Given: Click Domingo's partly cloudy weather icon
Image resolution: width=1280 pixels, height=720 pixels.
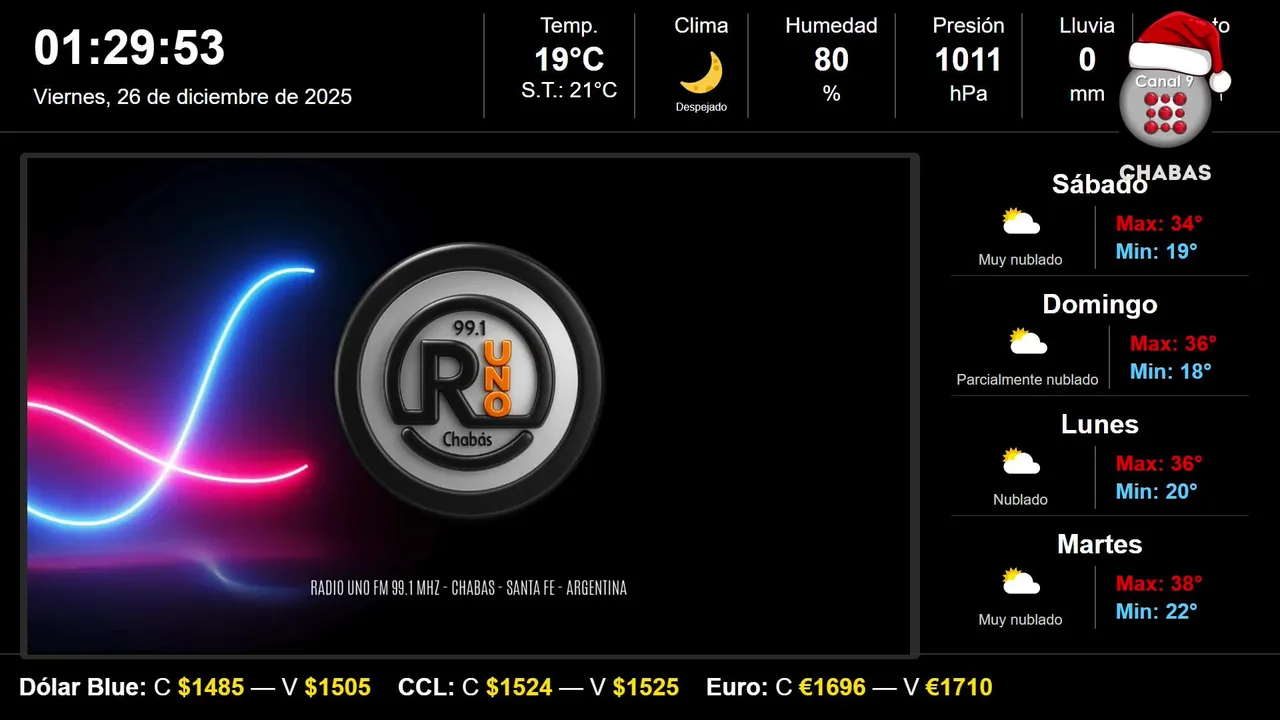Looking at the screenshot, I should (1028, 342).
